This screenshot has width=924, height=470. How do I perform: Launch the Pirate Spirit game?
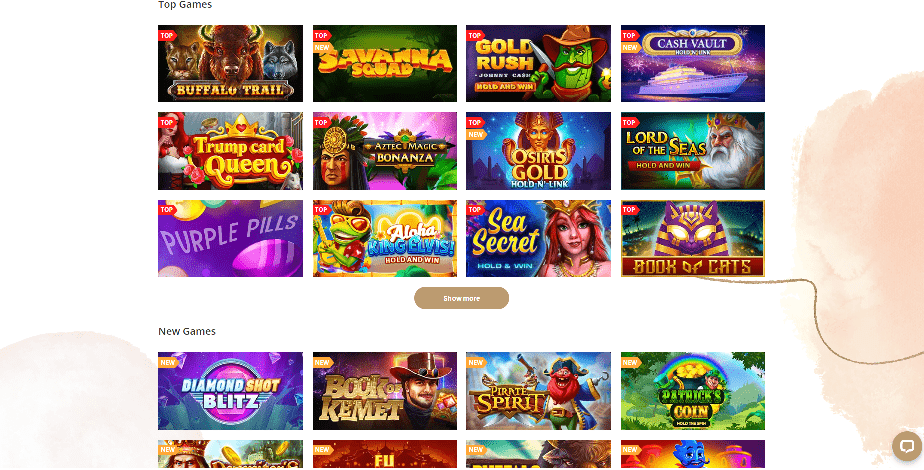[538, 391]
